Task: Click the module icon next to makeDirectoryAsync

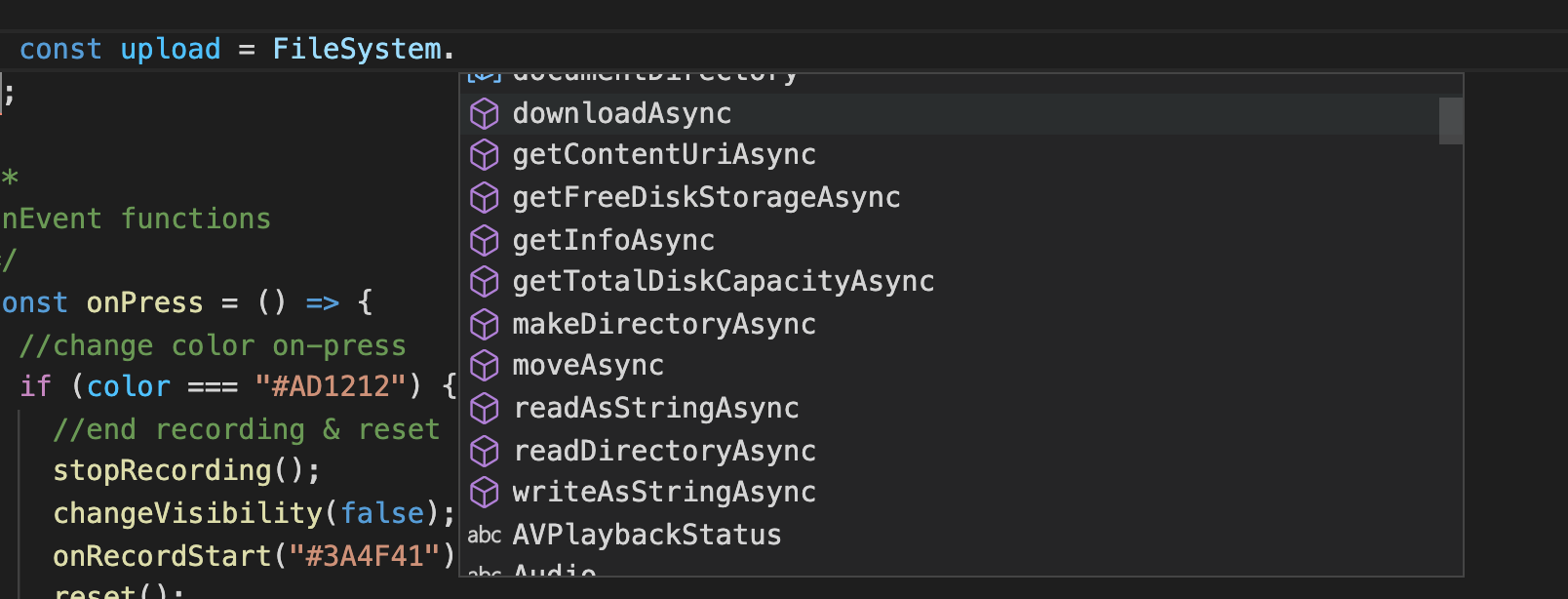Action: pos(485,324)
